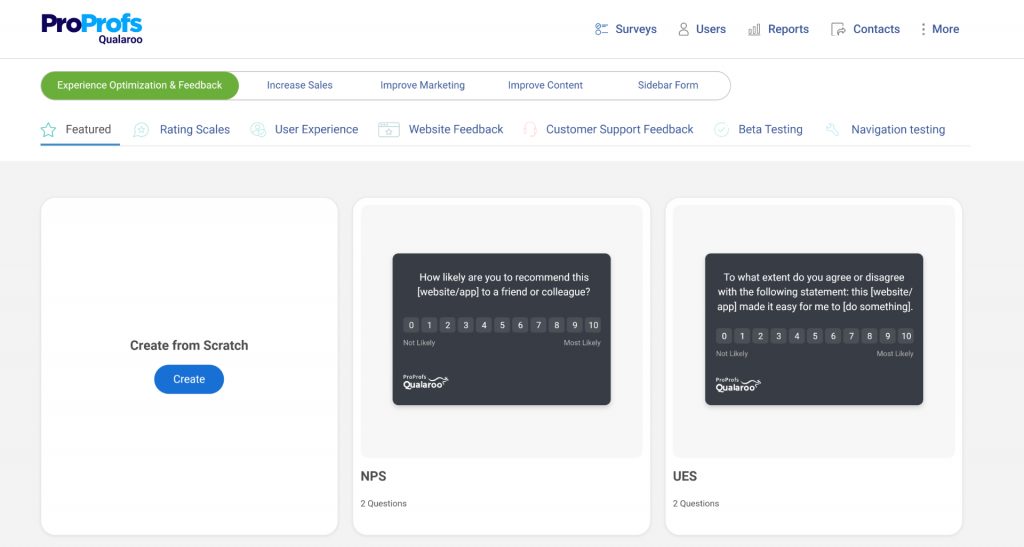Open the Reports menu

pos(778,29)
